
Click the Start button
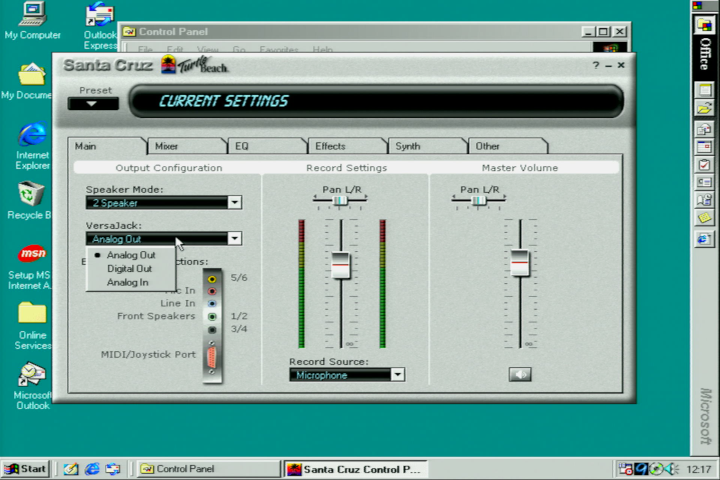tap(26, 469)
